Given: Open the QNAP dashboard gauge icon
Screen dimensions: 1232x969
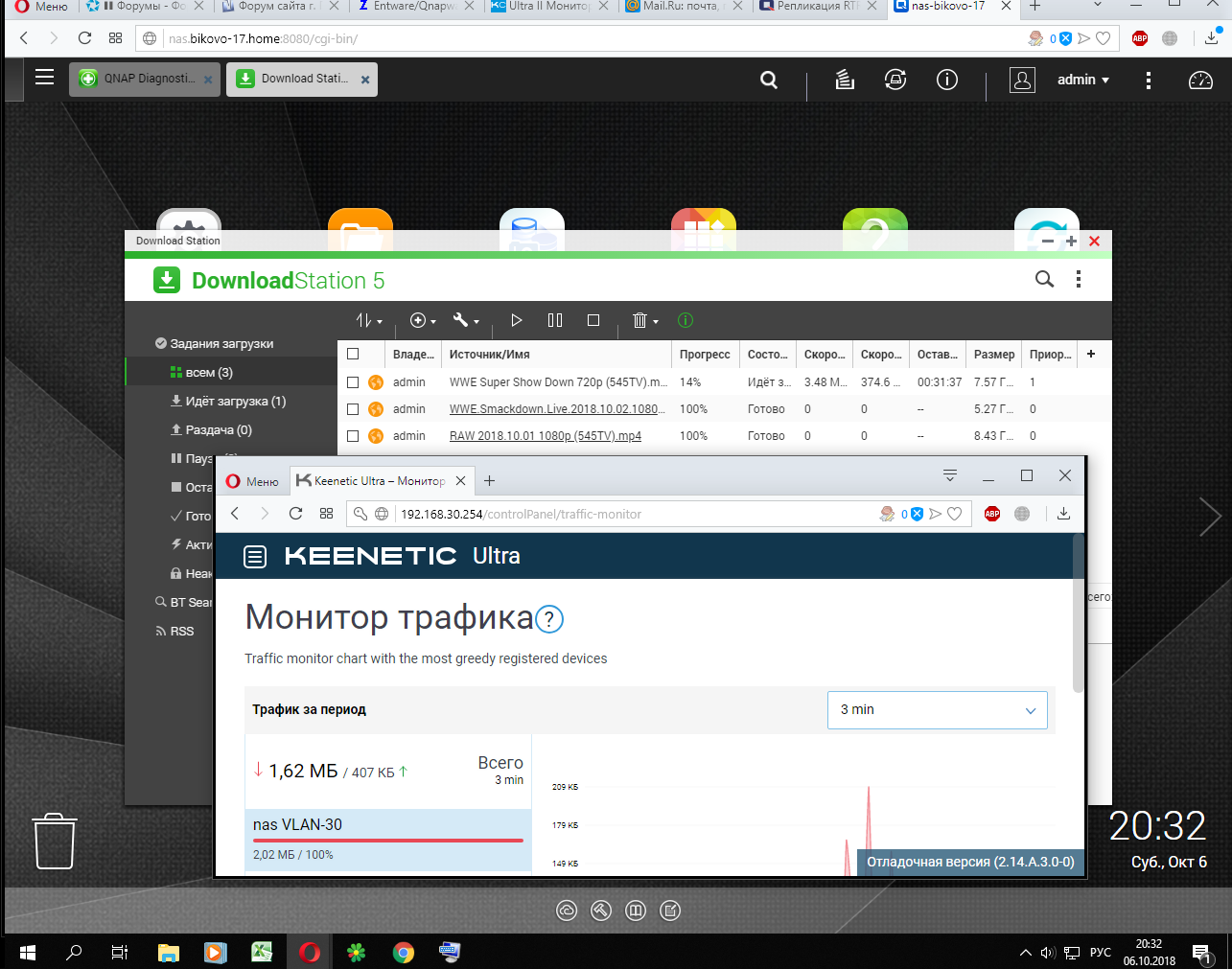Looking at the screenshot, I should click(x=1200, y=80).
